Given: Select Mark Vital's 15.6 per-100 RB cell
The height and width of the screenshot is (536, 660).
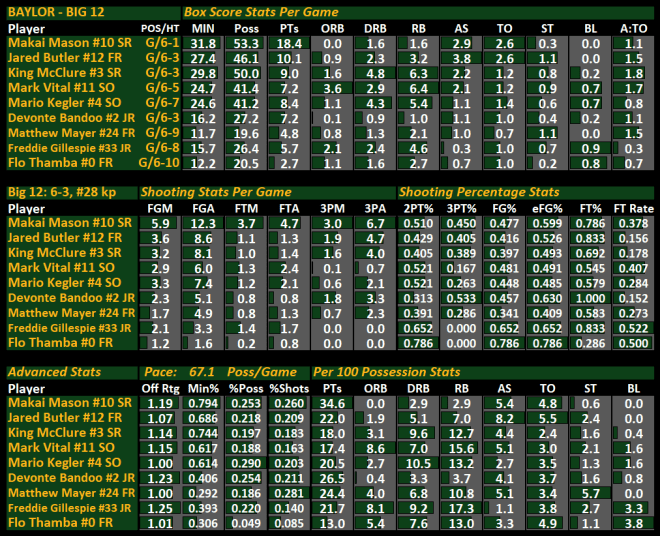Looking at the screenshot, I should [x=461, y=448].
